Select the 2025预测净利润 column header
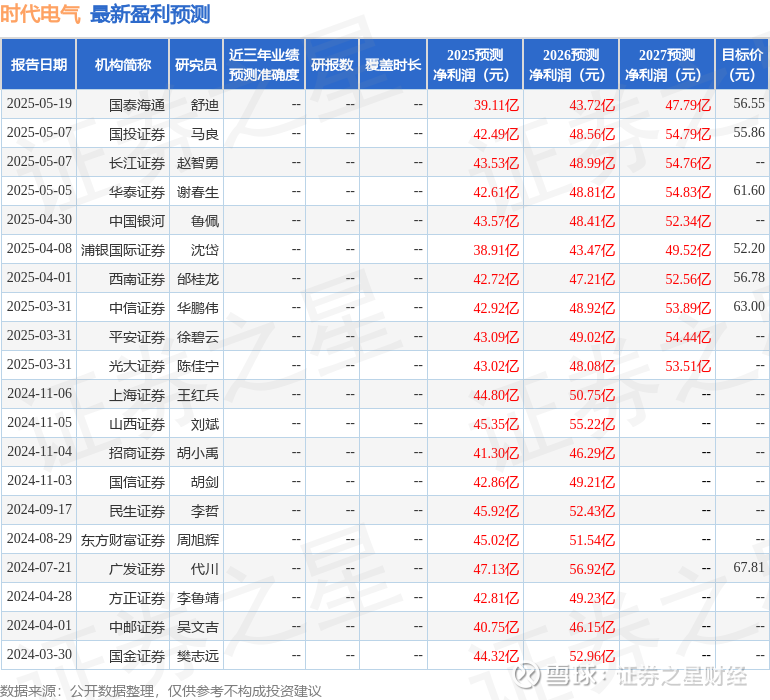Image resolution: width=770 pixels, height=700 pixels. (x=475, y=65)
